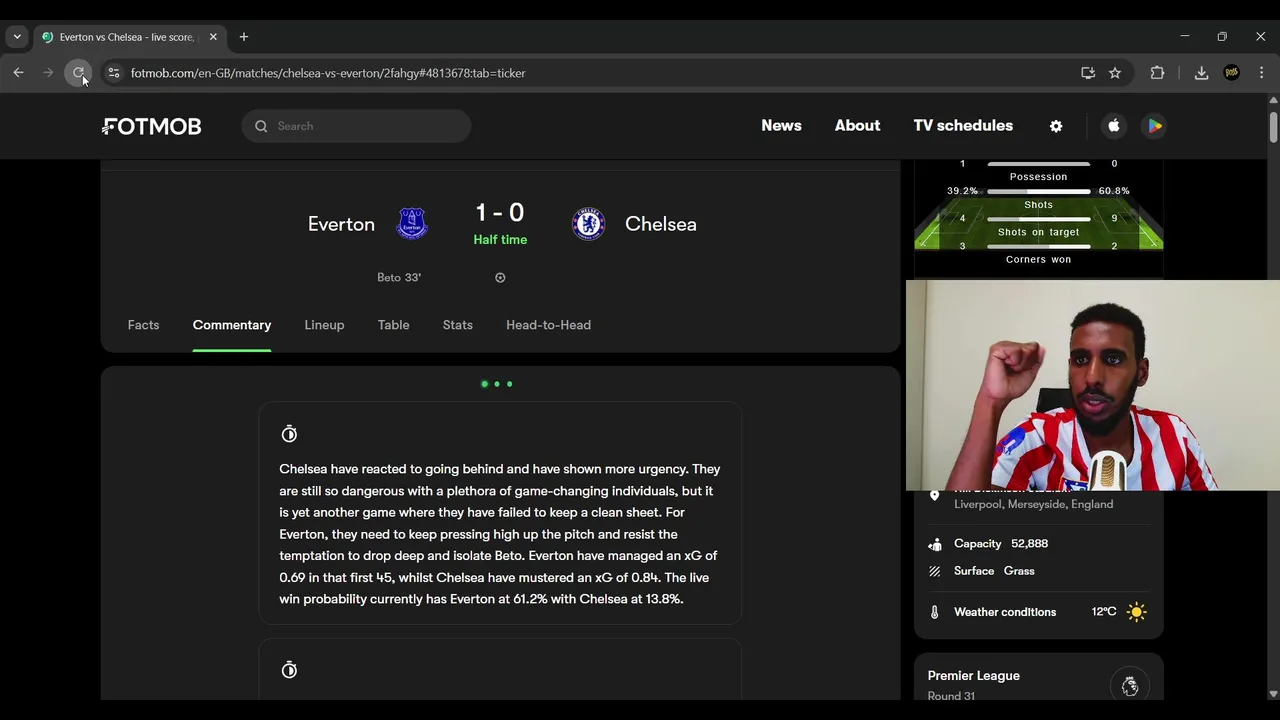Select the Commentary tab
Screen dimensions: 1280x720
(x=232, y=325)
